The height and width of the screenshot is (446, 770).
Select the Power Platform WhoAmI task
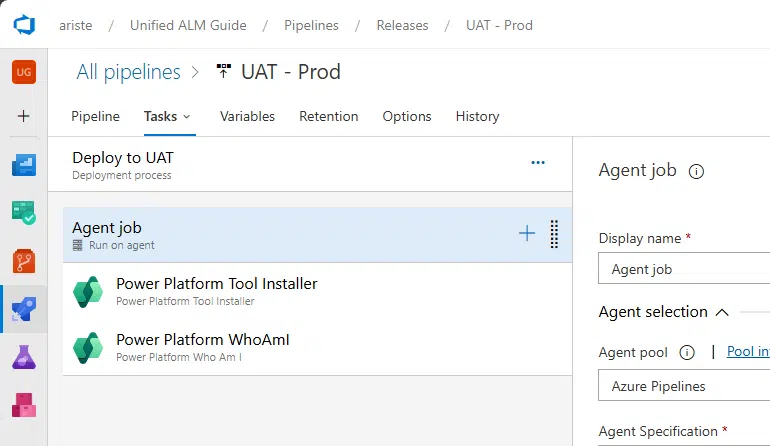(x=317, y=347)
